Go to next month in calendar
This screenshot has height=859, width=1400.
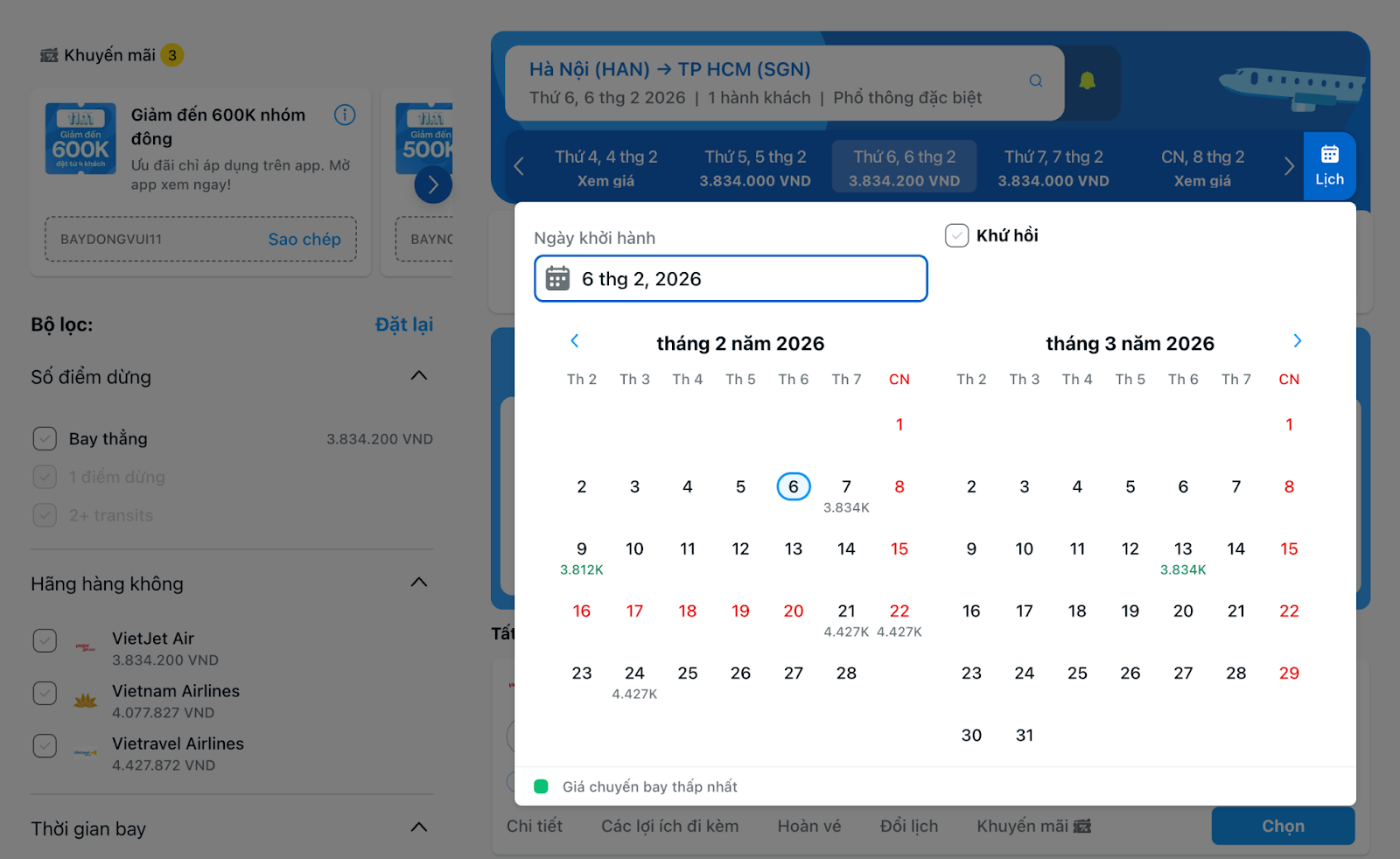coord(1297,341)
